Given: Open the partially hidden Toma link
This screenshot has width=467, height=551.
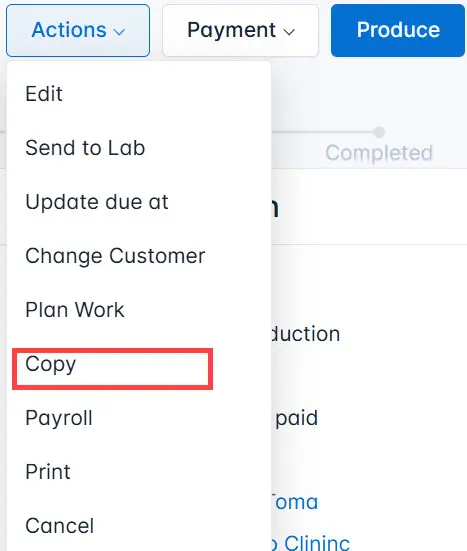Looking at the screenshot, I should pos(294,502).
